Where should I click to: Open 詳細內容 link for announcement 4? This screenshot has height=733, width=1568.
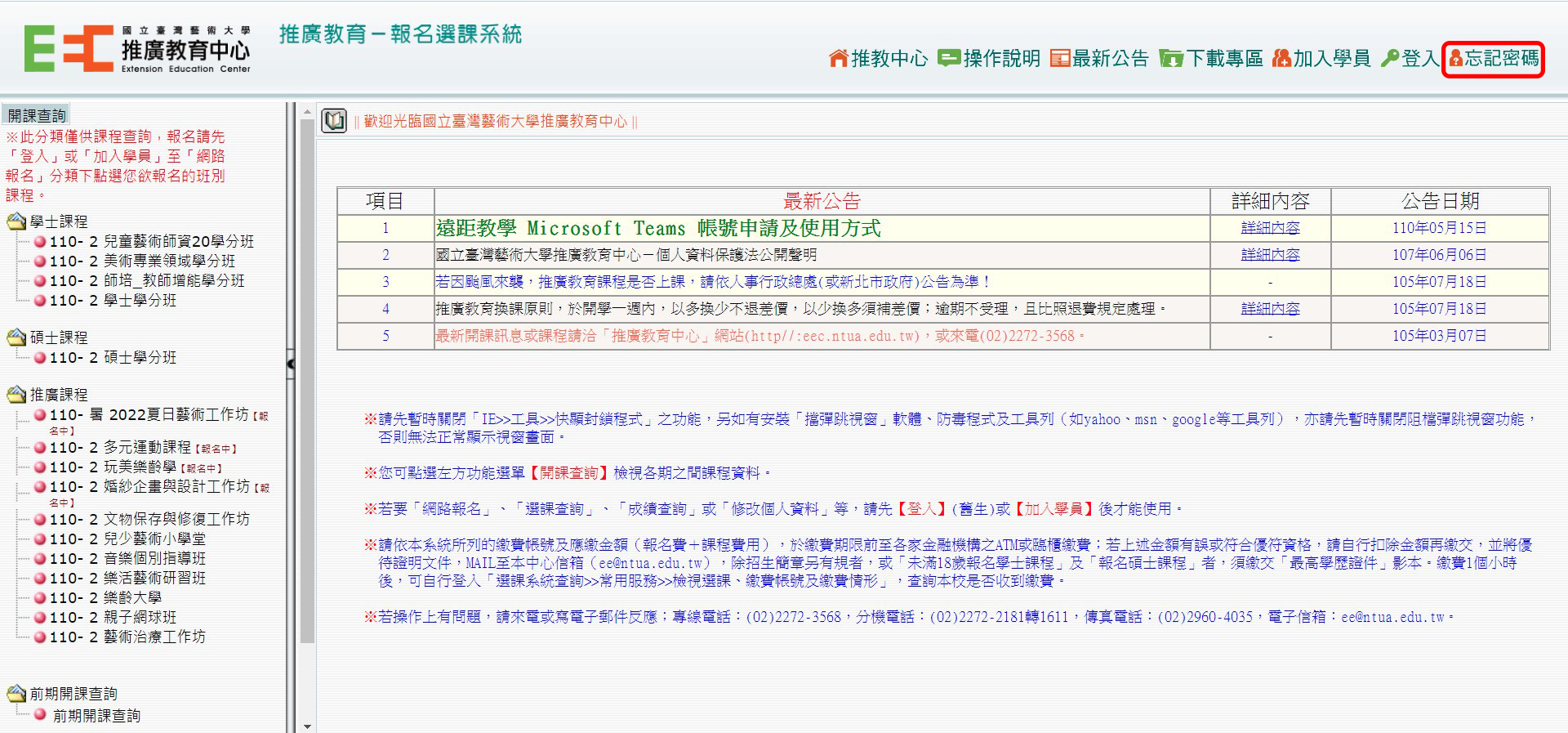[x=1270, y=309]
